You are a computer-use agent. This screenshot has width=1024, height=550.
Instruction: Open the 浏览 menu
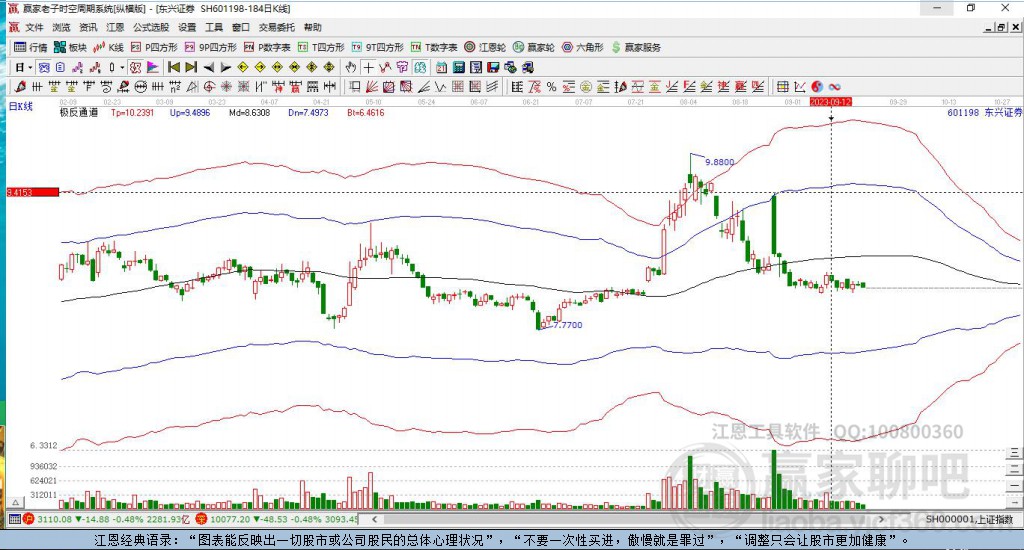click(x=61, y=27)
